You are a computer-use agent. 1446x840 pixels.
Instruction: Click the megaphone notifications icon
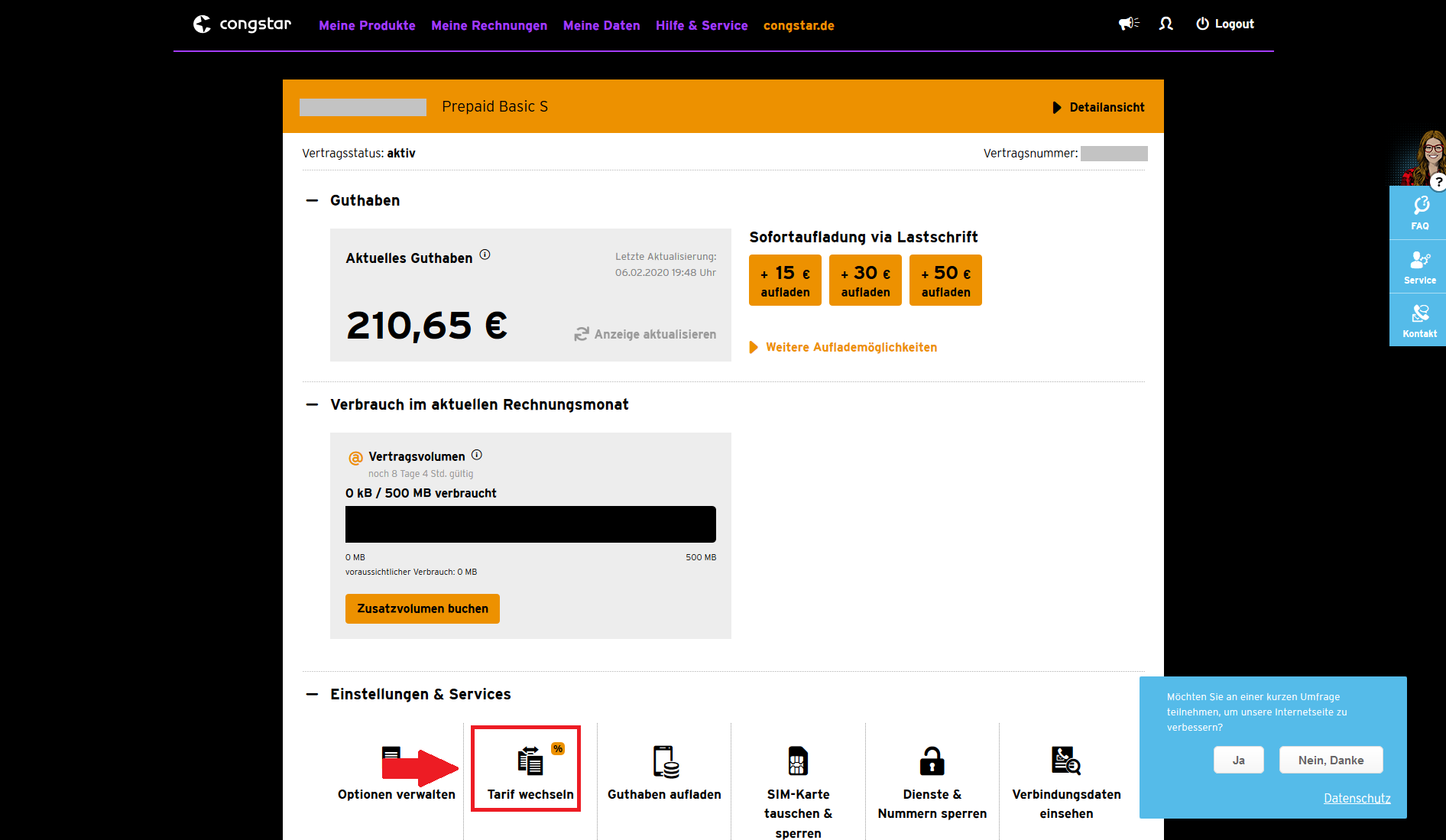(1129, 24)
